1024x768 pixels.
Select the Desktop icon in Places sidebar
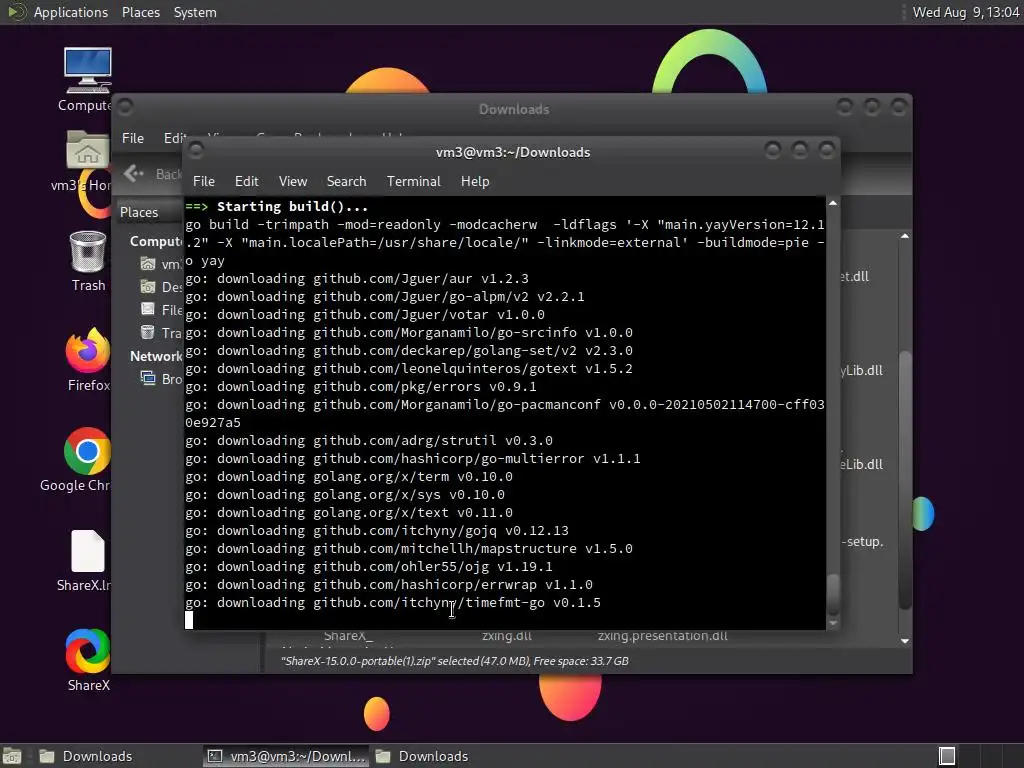coord(148,287)
